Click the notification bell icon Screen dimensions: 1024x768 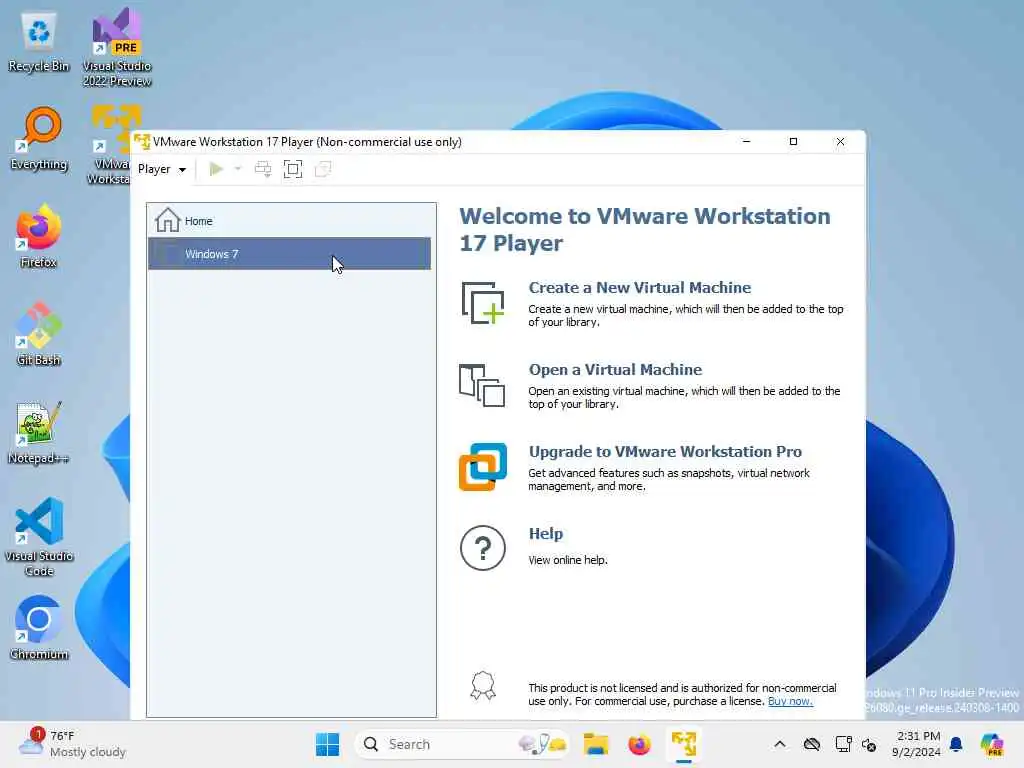click(x=956, y=744)
